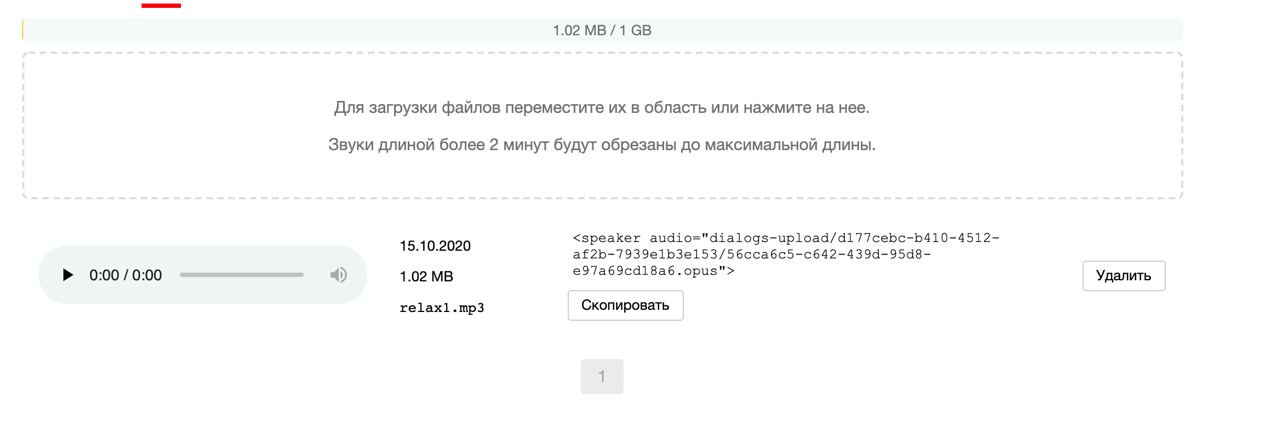1280x426 pixels.
Task: Play the relax1.mp3 audio
Action: click(x=68, y=275)
